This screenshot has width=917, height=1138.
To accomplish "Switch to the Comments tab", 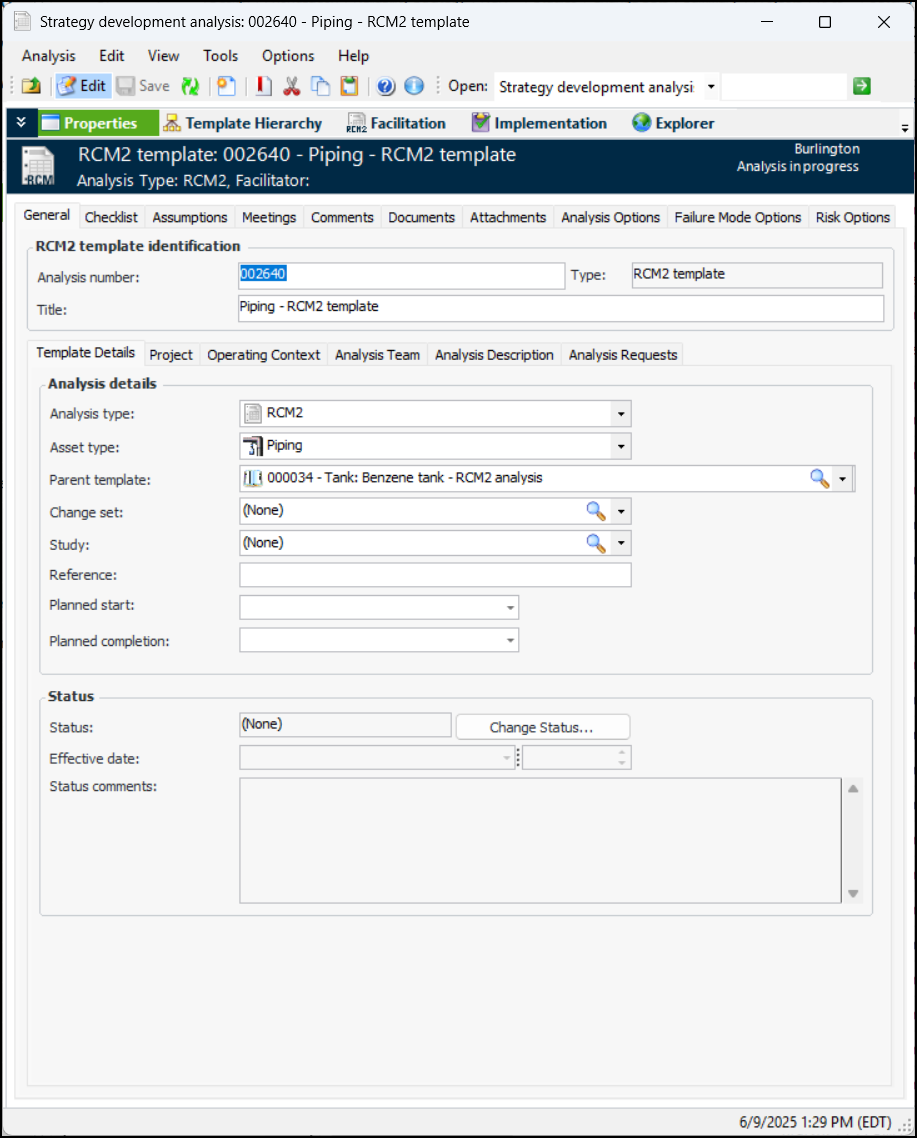I will pyautogui.click(x=342, y=218).
